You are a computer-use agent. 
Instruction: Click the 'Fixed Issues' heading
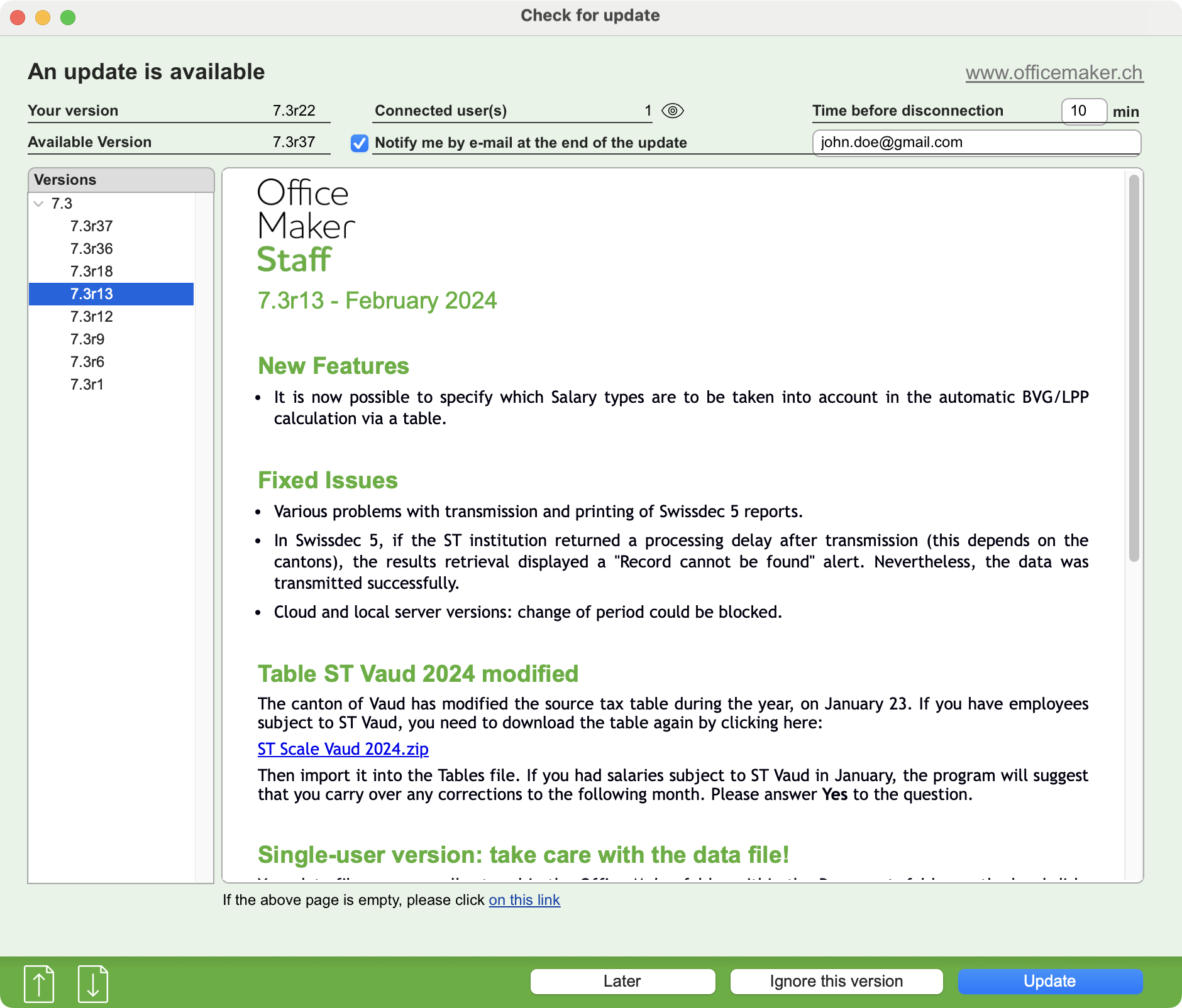pos(328,480)
